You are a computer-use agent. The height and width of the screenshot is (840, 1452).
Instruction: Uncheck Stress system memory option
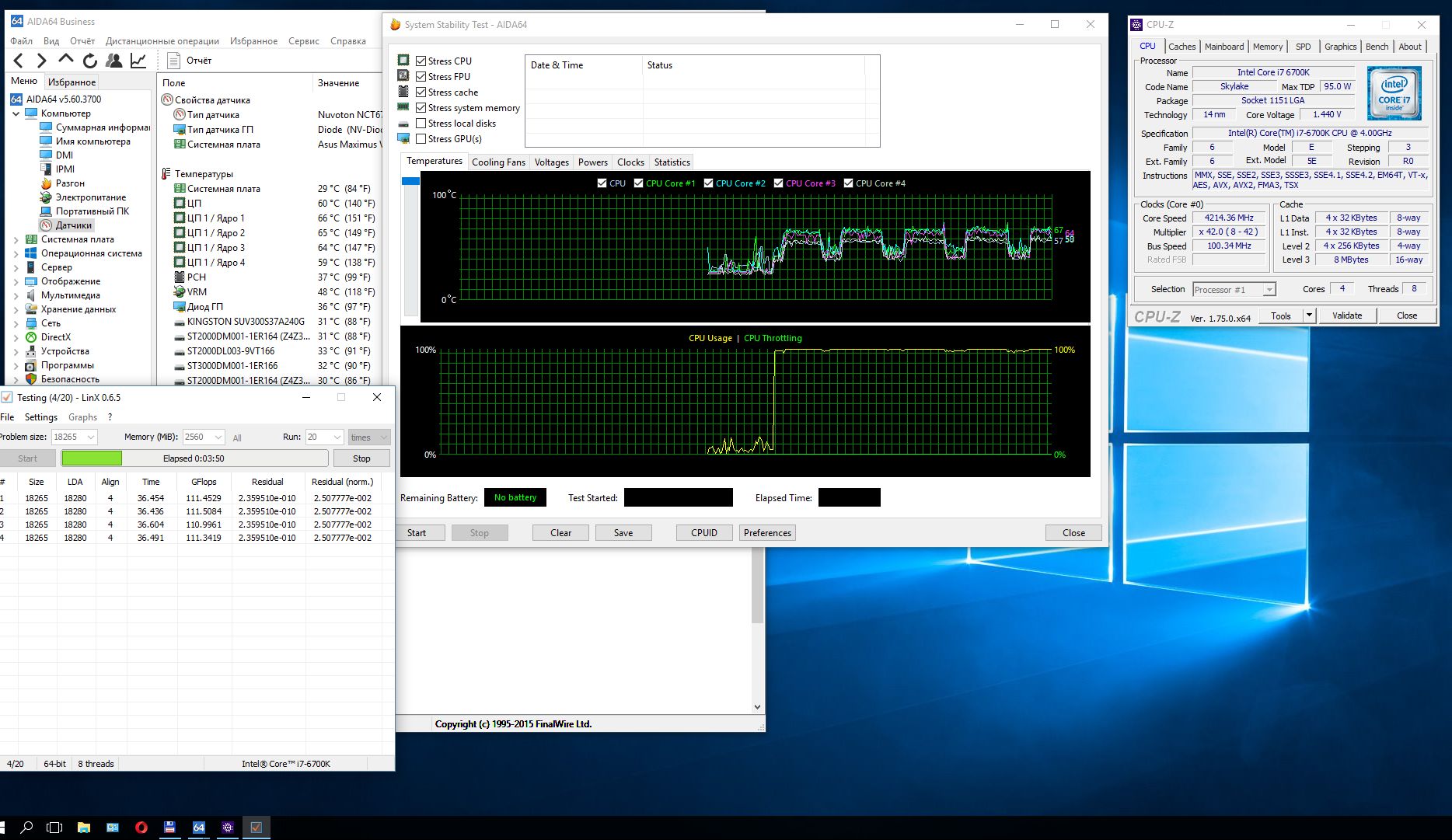pos(421,107)
